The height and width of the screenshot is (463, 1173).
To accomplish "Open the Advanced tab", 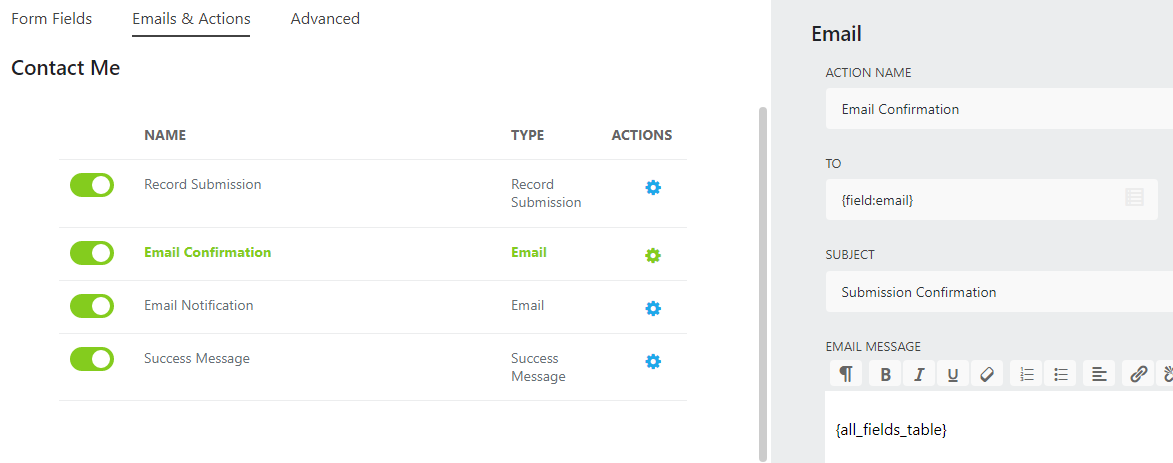I will pos(325,19).
